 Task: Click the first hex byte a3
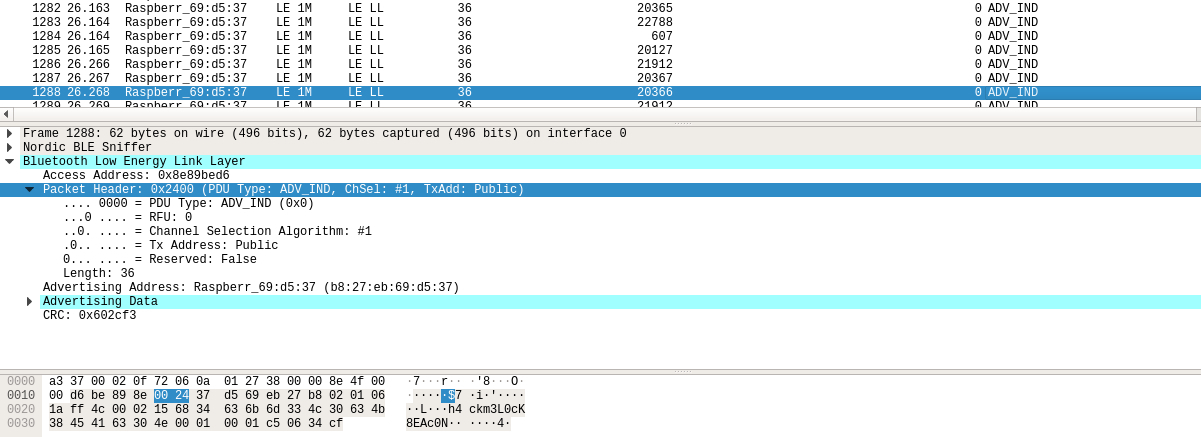point(56,382)
